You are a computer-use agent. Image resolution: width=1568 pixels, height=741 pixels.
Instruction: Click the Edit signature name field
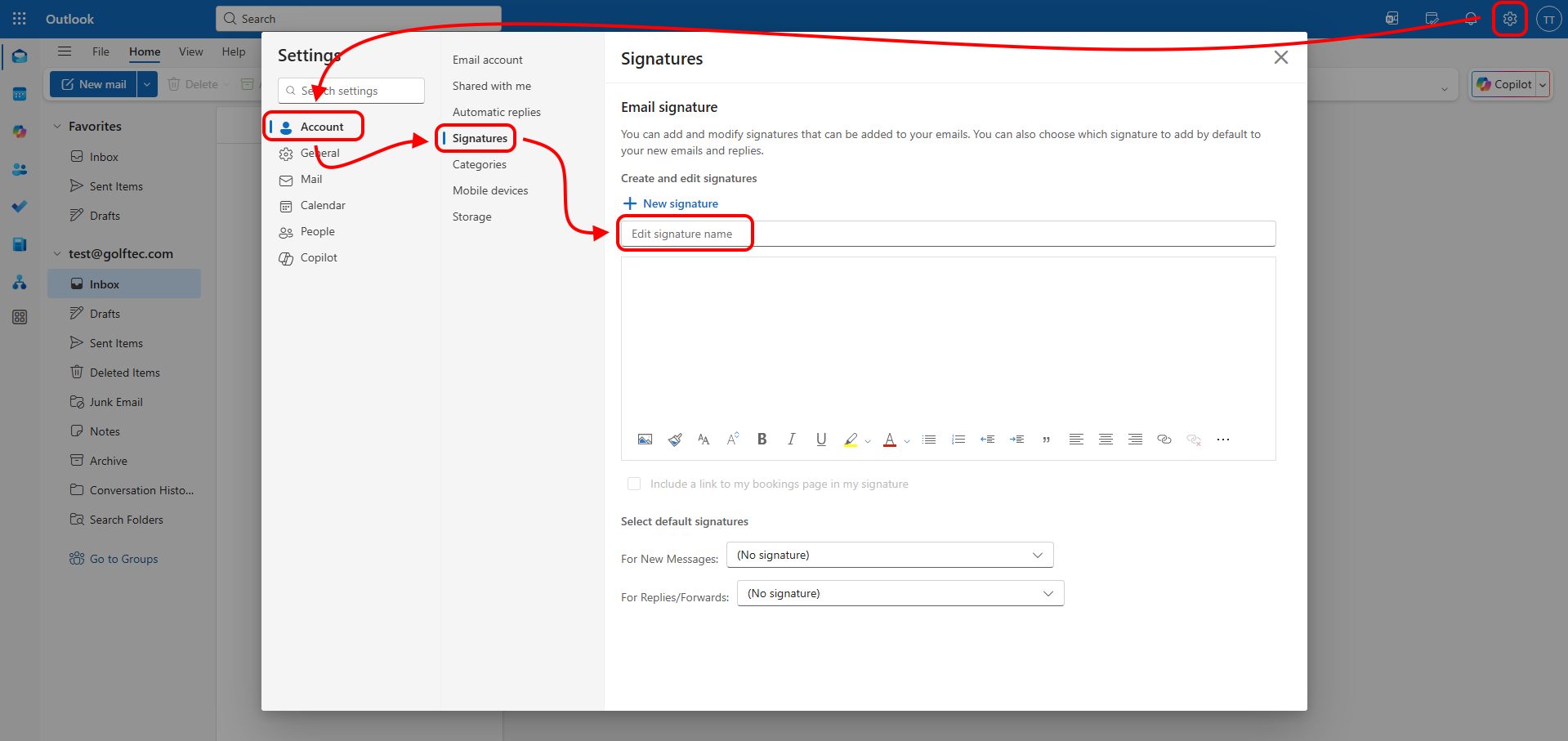click(948, 234)
